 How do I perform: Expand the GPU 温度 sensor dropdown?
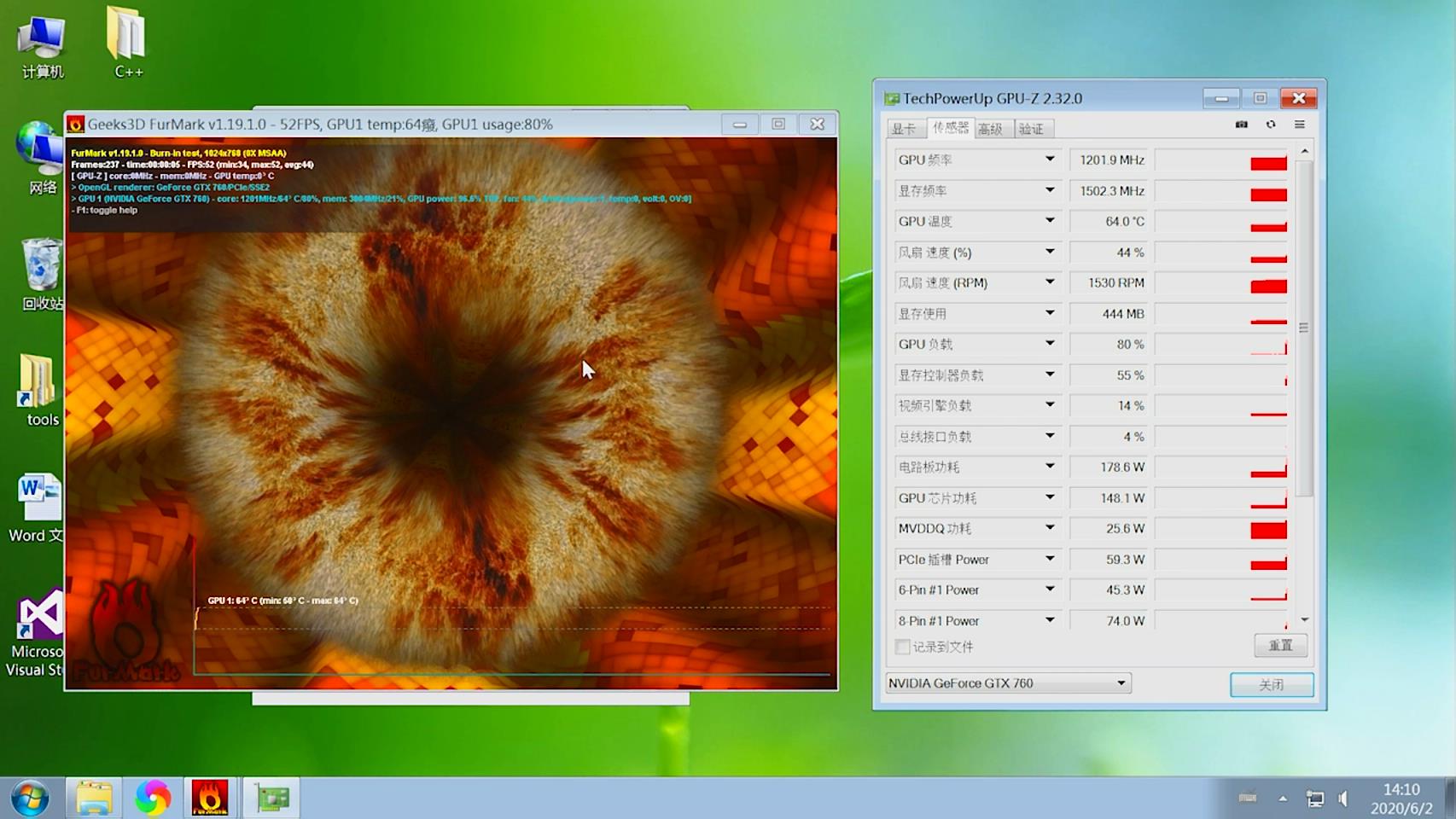tap(1050, 221)
